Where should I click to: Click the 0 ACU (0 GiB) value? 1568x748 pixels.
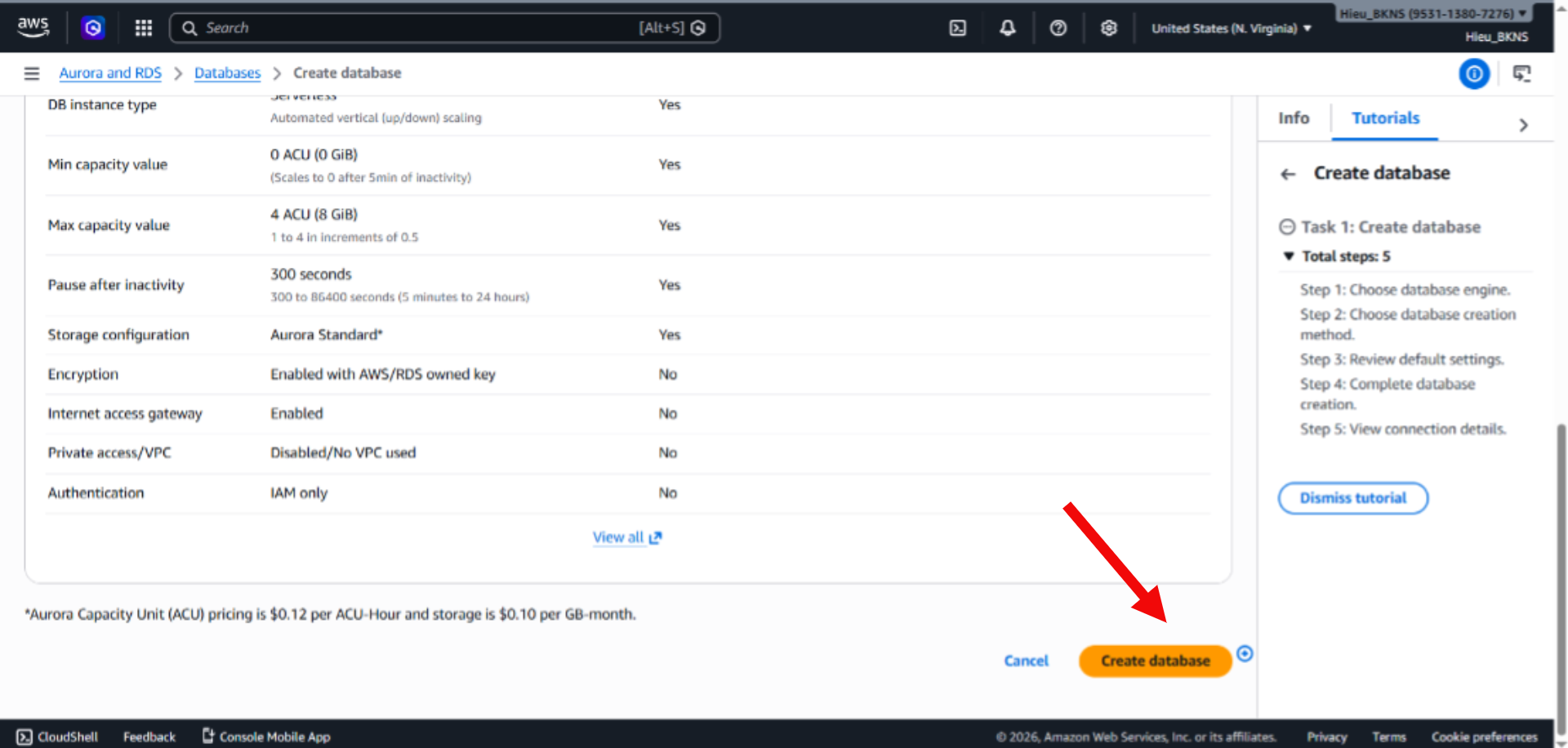point(314,155)
